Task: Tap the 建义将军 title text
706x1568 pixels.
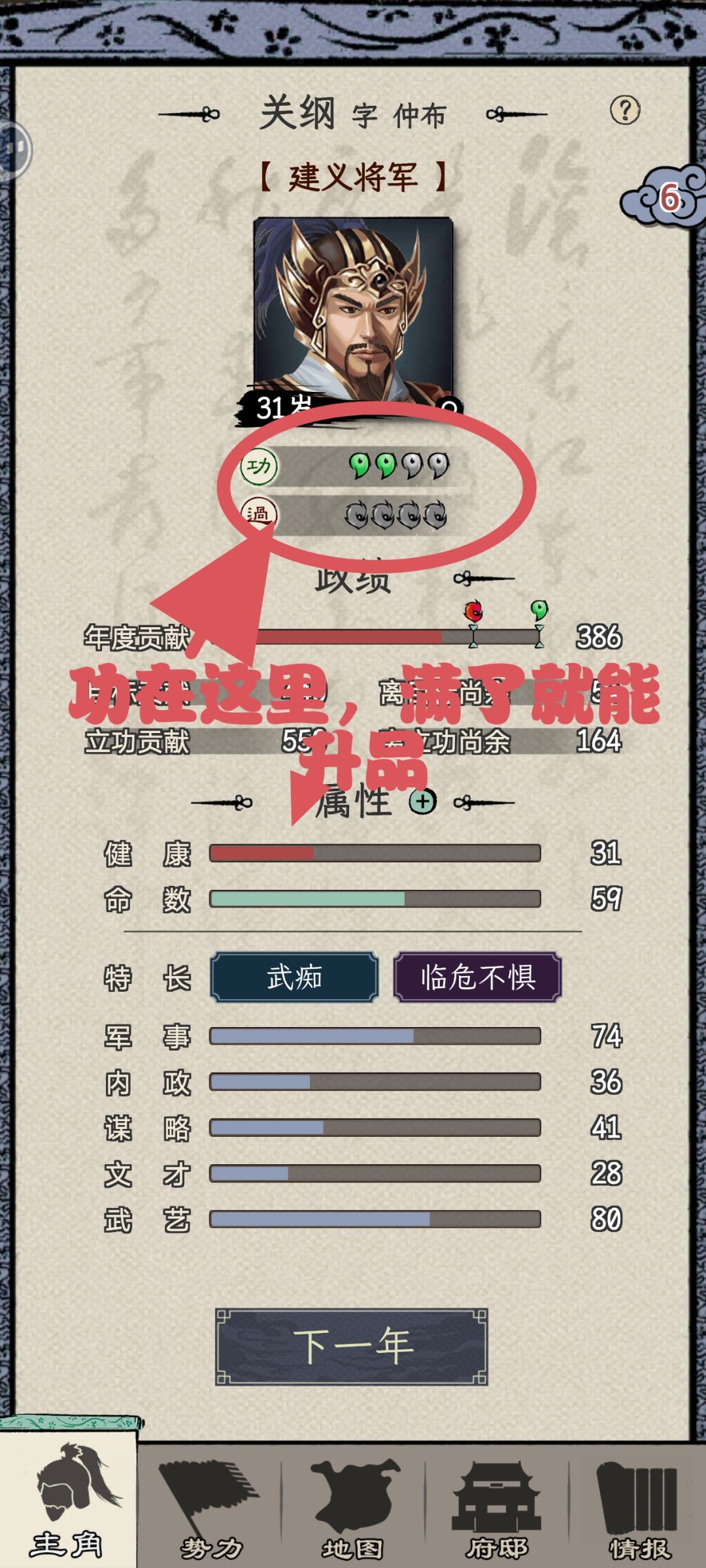Action: tap(353, 177)
